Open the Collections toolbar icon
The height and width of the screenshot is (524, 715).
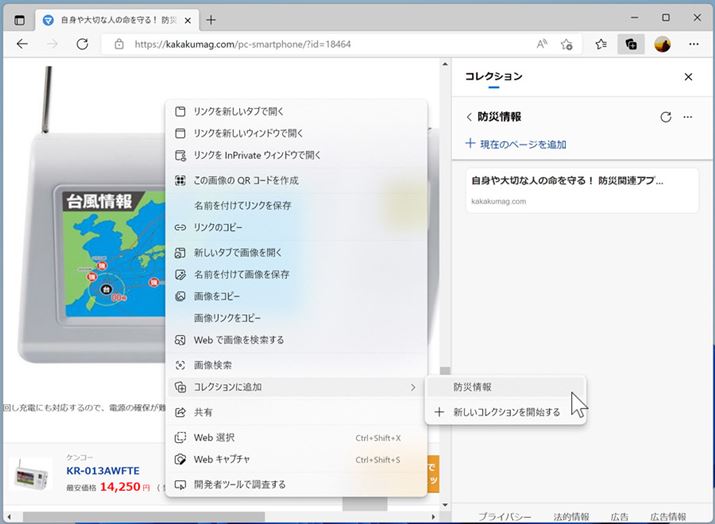pyautogui.click(x=630, y=44)
